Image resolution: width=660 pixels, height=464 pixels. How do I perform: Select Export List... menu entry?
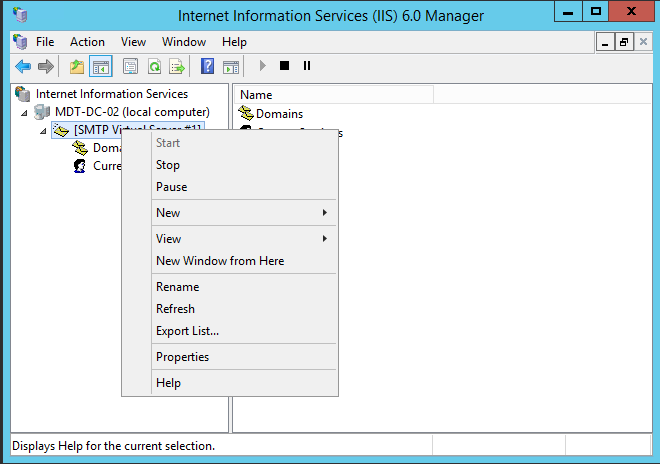pos(230,331)
